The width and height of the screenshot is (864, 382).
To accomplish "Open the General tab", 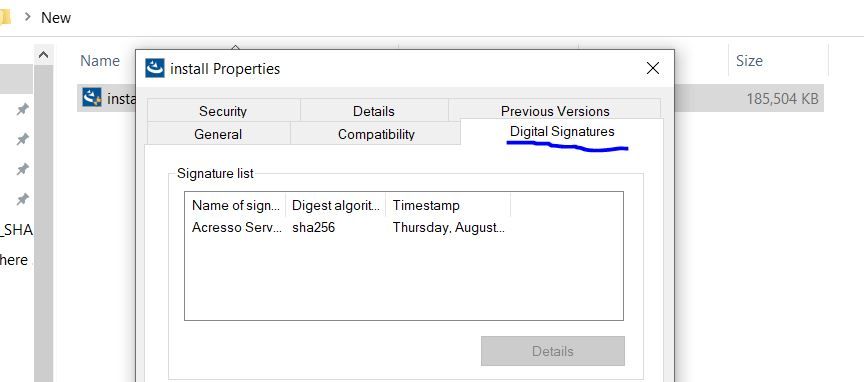I will tap(218, 134).
